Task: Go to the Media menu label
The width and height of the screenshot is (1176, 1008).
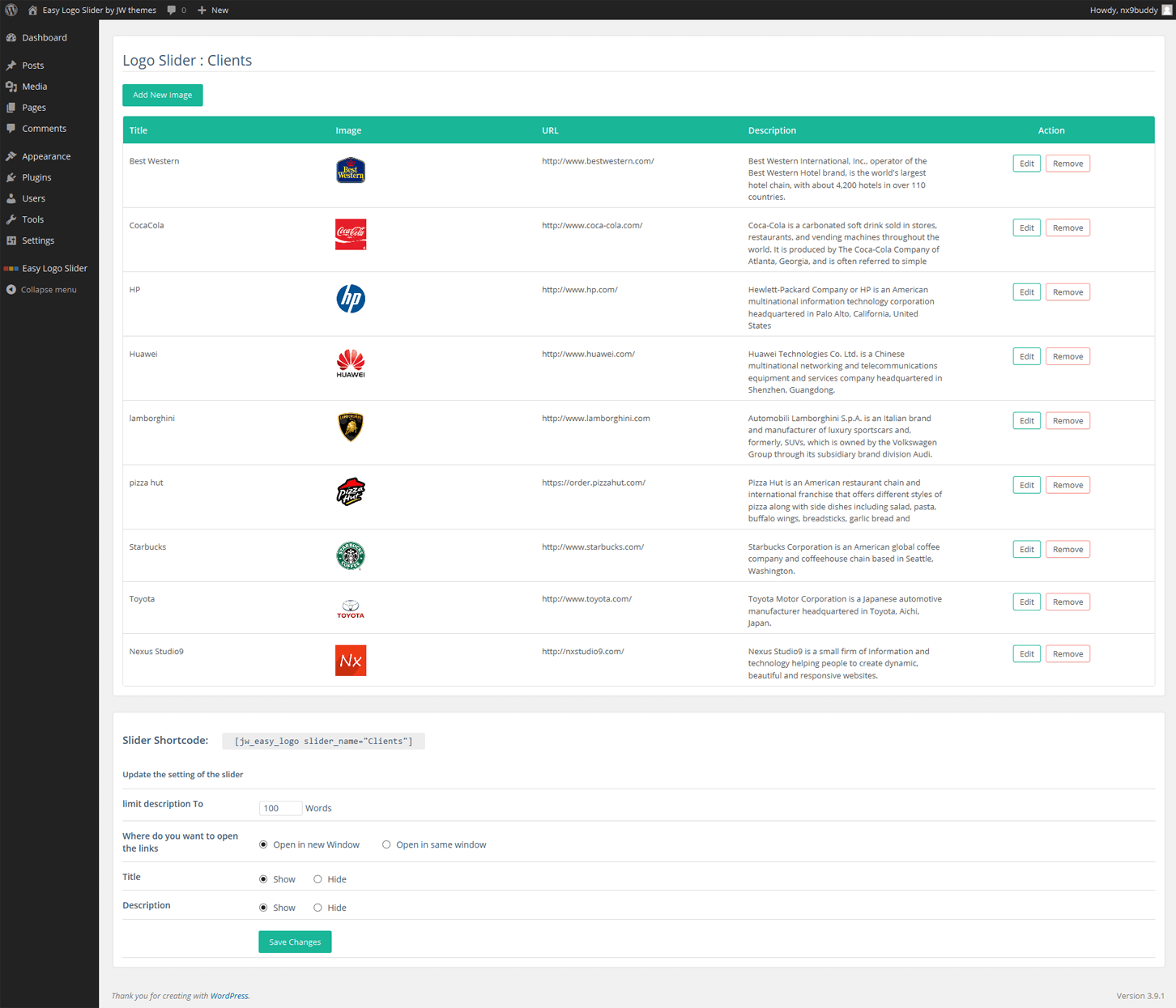Action: pos(35,86)
